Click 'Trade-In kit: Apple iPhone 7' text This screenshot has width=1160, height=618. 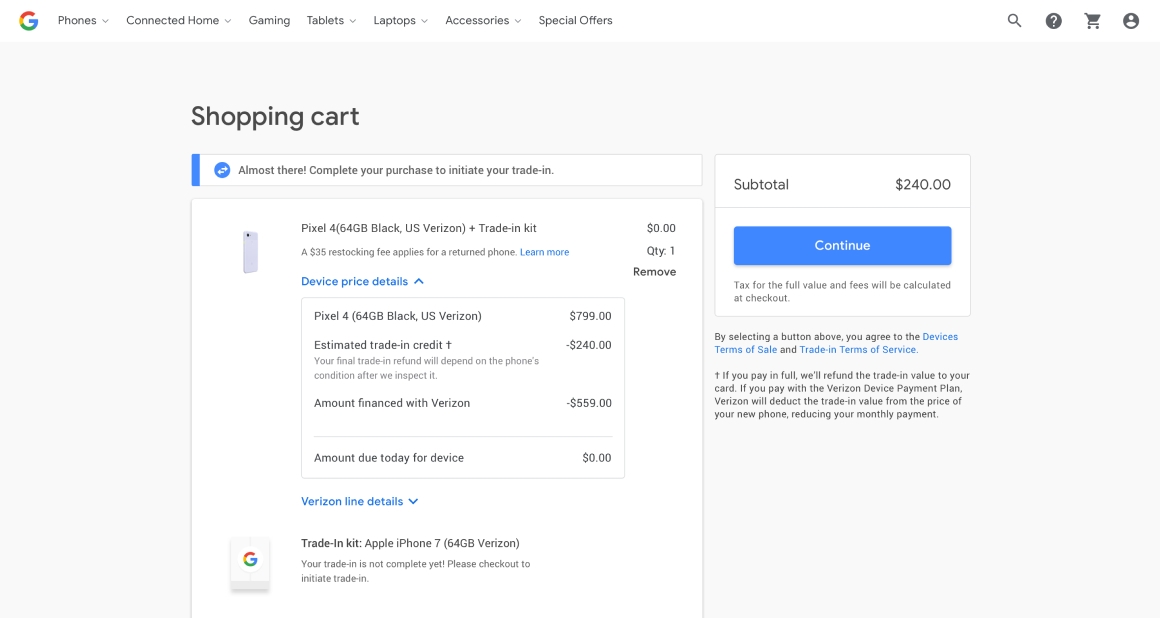411,543
